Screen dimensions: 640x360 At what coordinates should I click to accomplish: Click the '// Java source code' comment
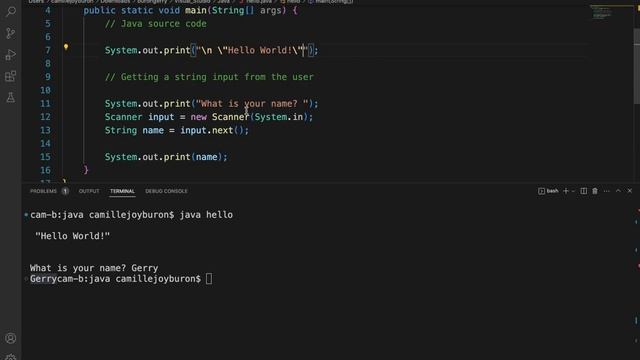point(156,24)
